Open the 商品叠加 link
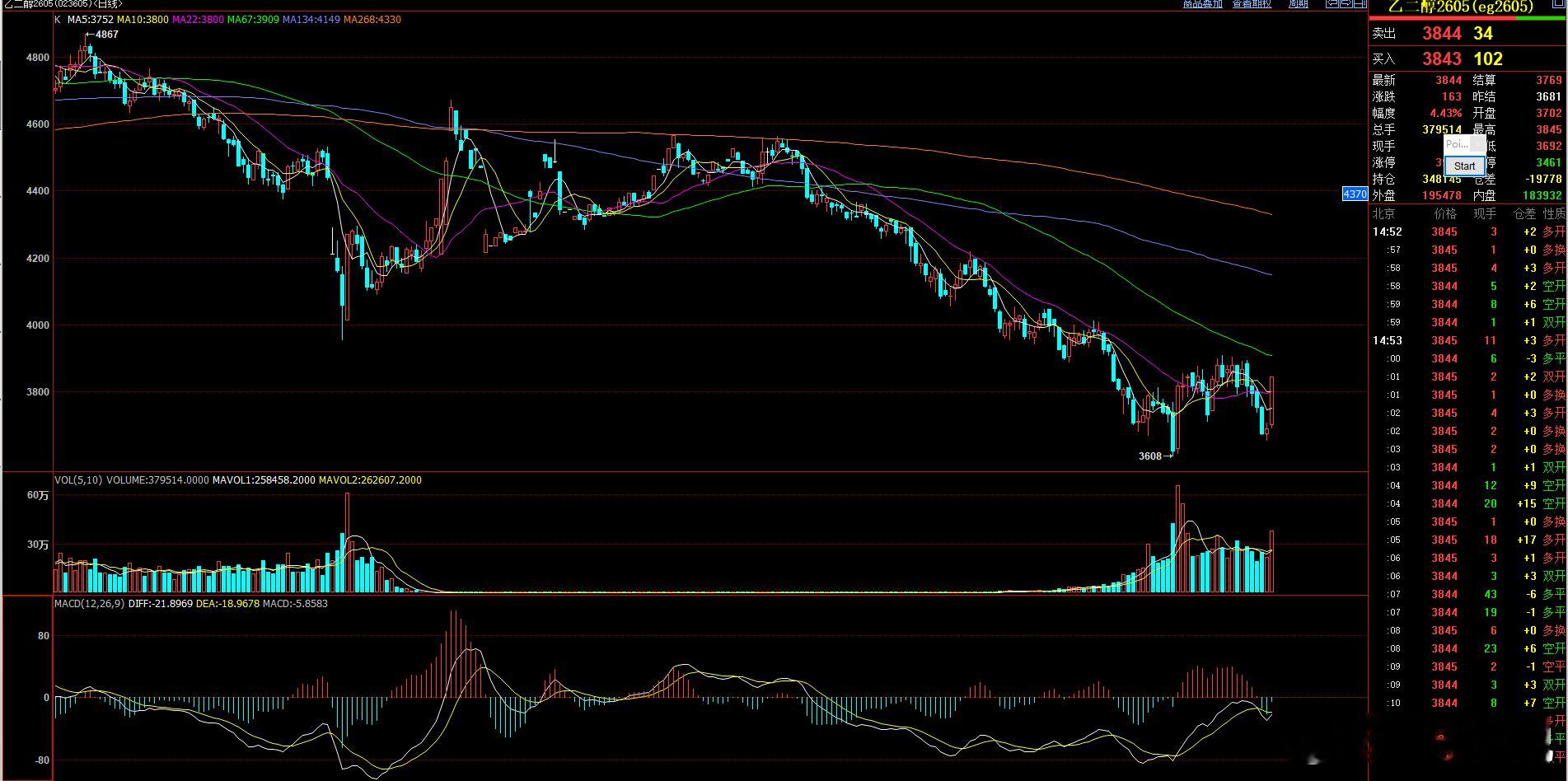Image resolution: width=1568 pixels, height=781 pixels. (1202, 4)
